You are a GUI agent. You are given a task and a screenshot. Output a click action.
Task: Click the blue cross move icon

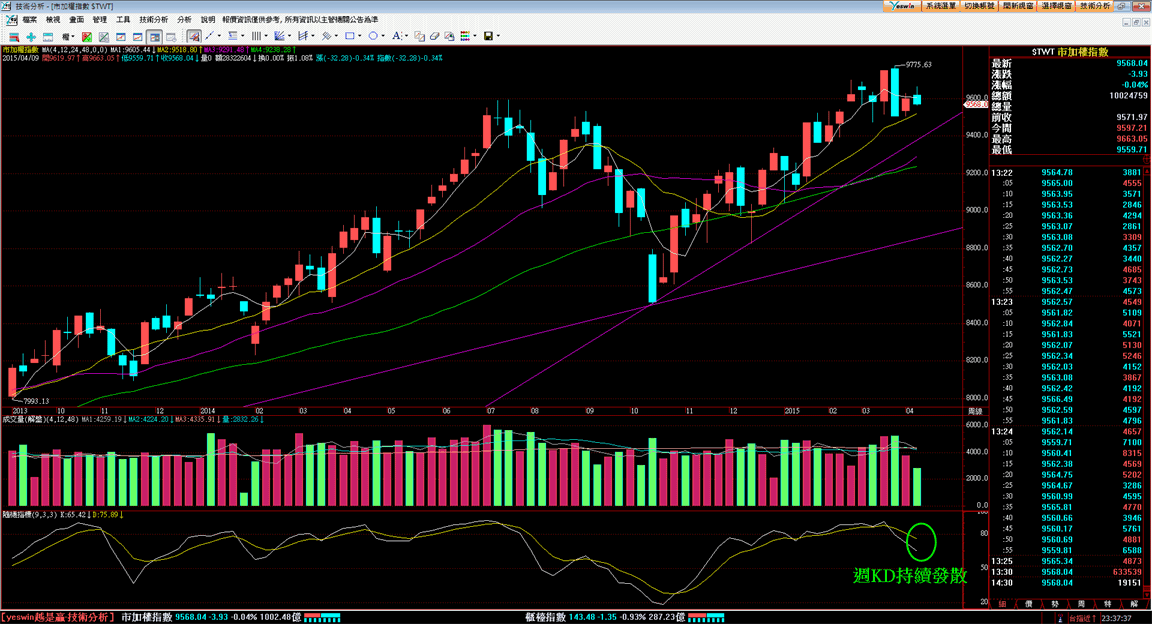pos(31,36)
